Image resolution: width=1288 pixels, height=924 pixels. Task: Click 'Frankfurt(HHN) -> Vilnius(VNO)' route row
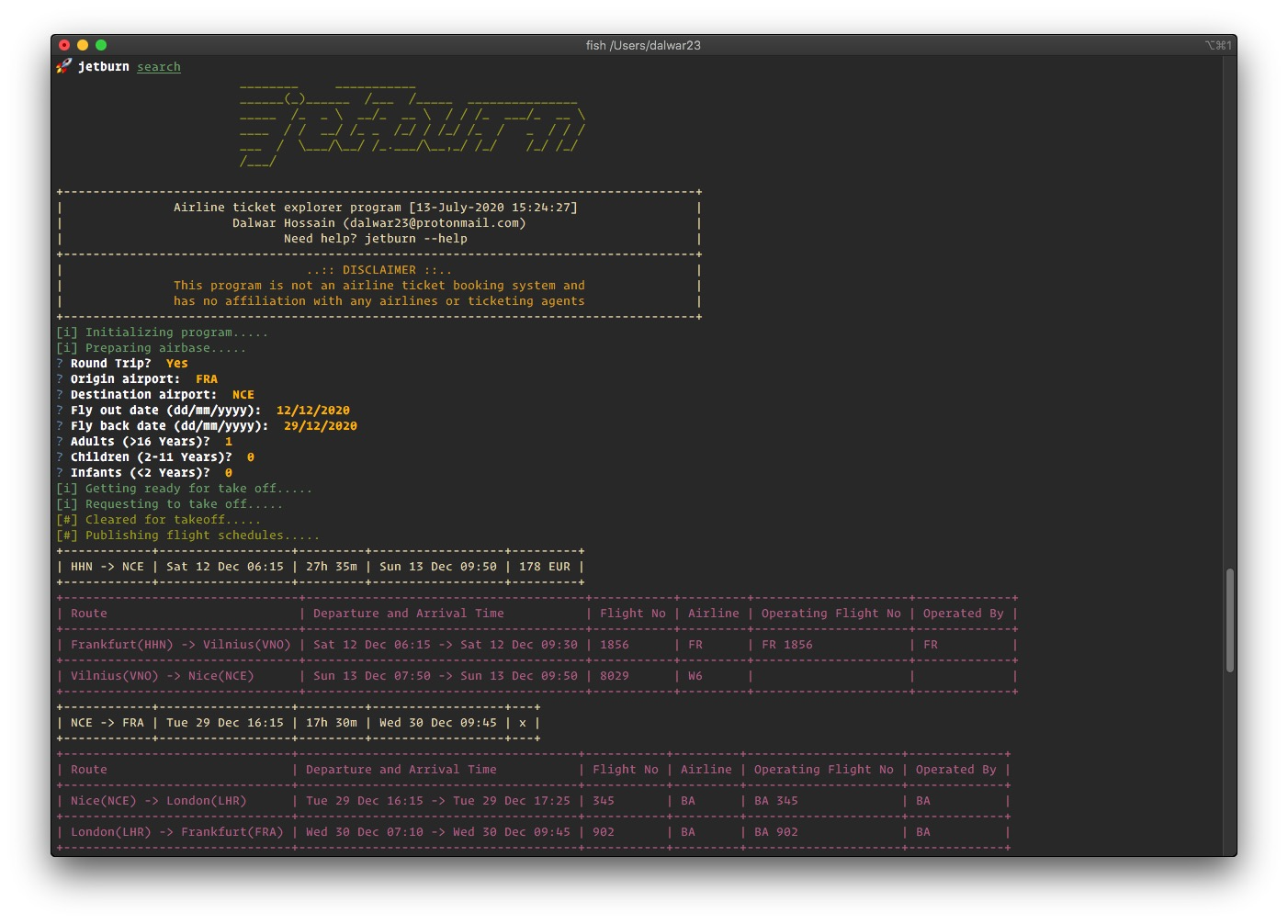(x=181, y=645)
